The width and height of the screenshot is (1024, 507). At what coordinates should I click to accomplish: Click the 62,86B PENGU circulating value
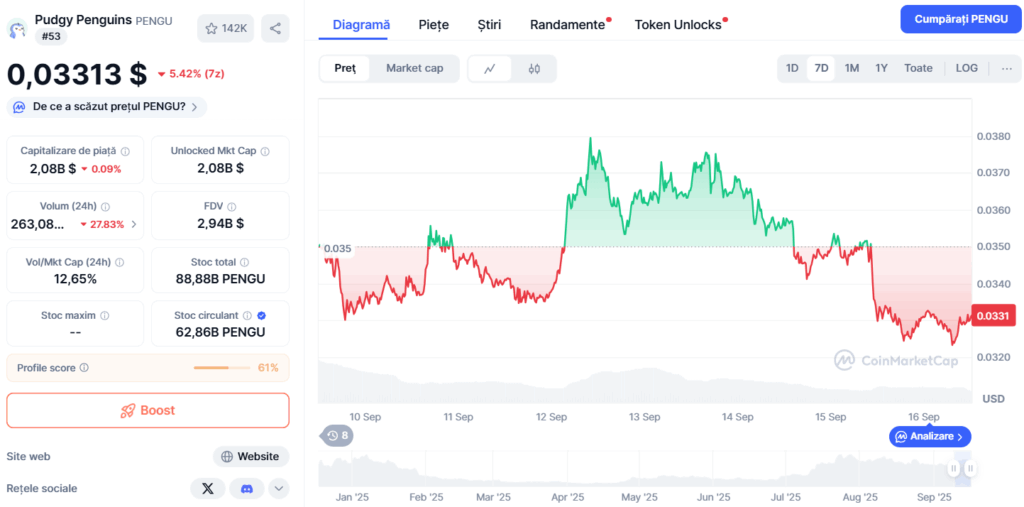point(221,332)
